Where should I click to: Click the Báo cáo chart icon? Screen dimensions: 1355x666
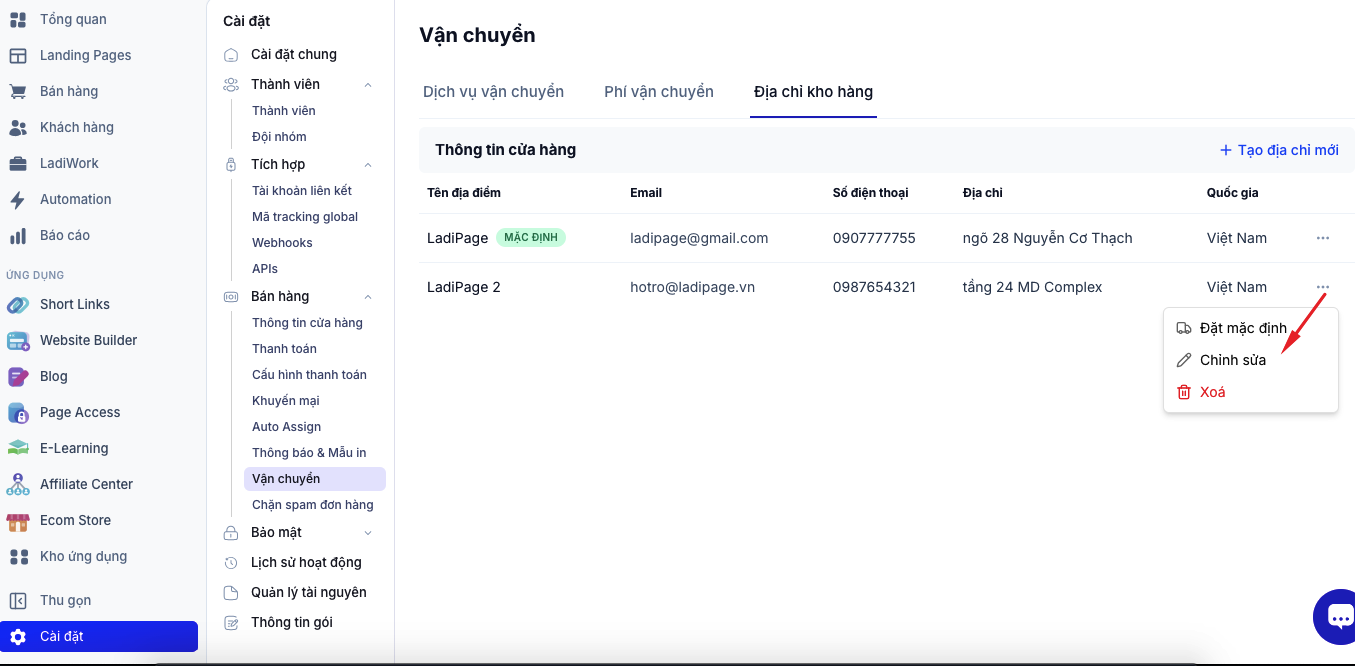coord(18,235)
